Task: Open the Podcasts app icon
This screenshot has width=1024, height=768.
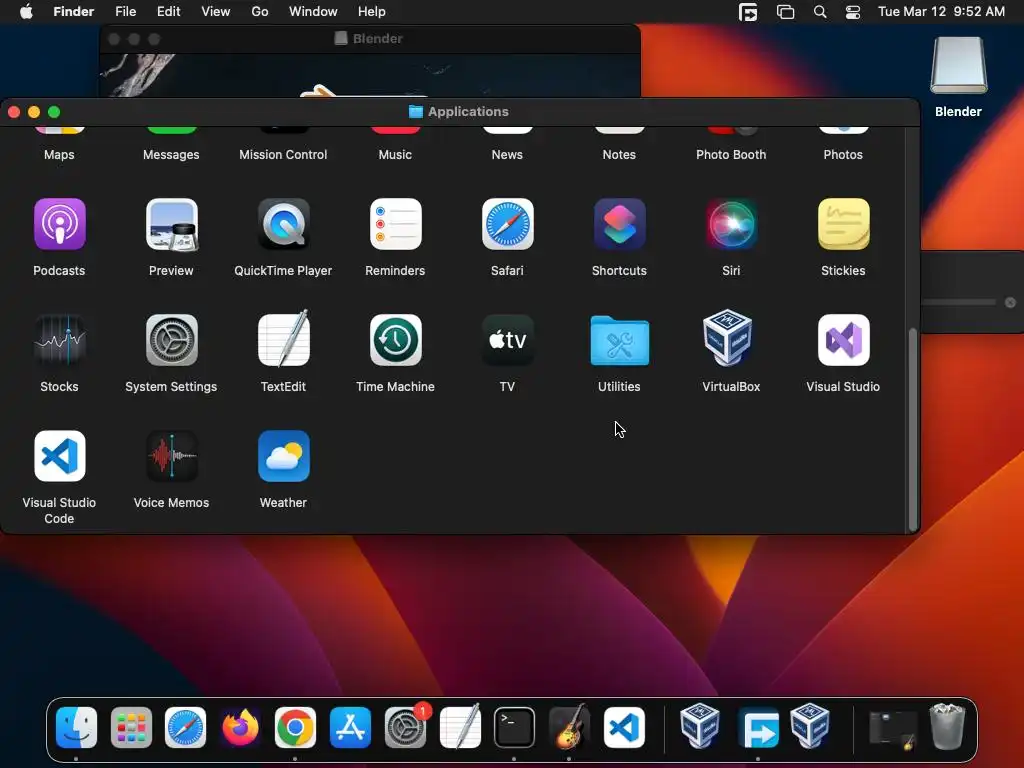Action: pyautogui.click(x=59, y=224)
